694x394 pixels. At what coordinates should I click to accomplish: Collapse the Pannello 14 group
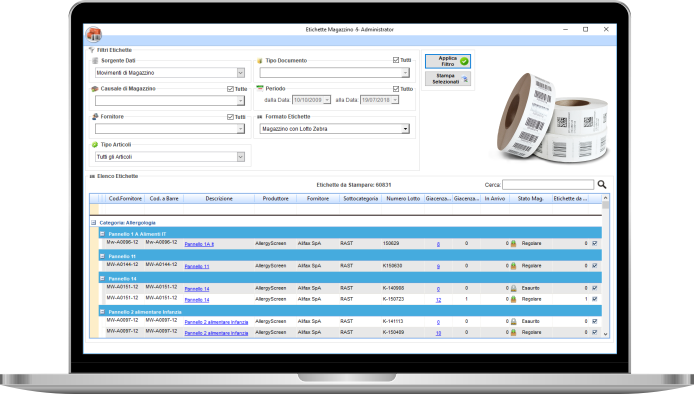(102, 278)
